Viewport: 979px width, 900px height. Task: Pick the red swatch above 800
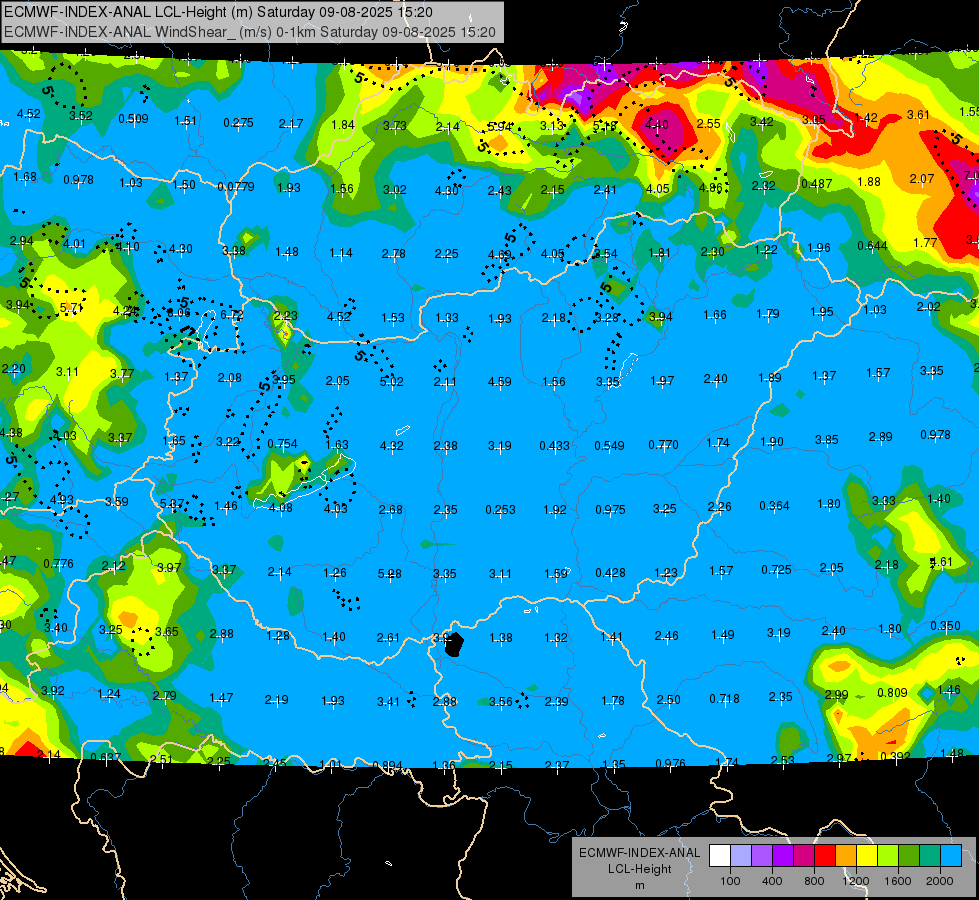(x=825, y=856)
